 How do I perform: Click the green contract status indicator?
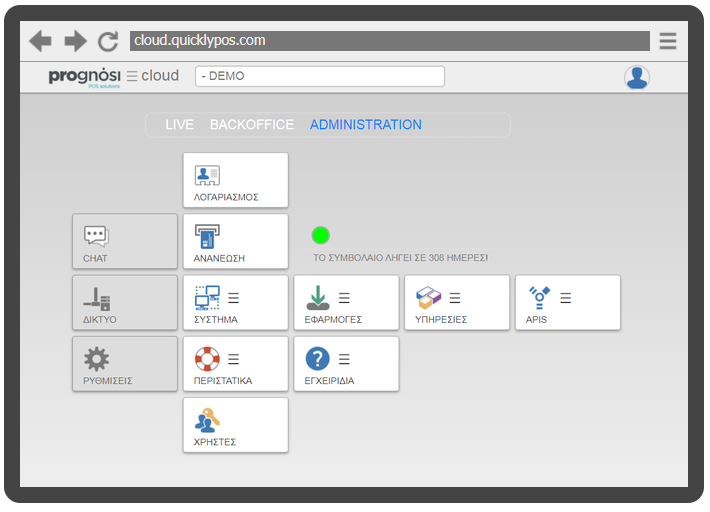point(320,235)
